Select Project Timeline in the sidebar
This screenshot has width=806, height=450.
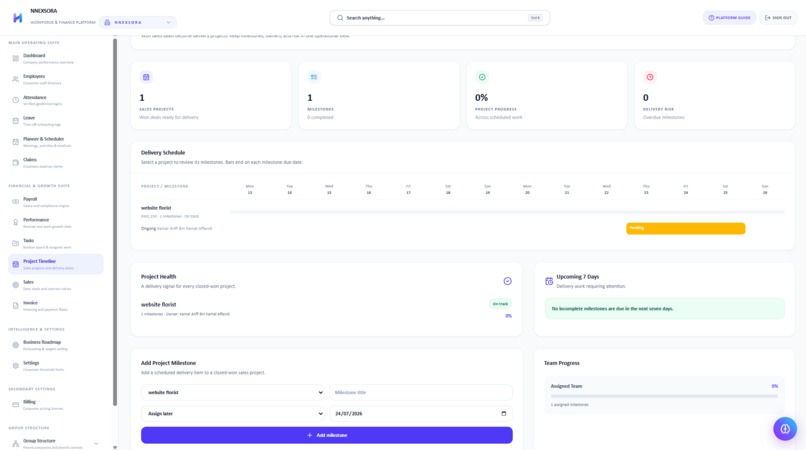point(56,264)
